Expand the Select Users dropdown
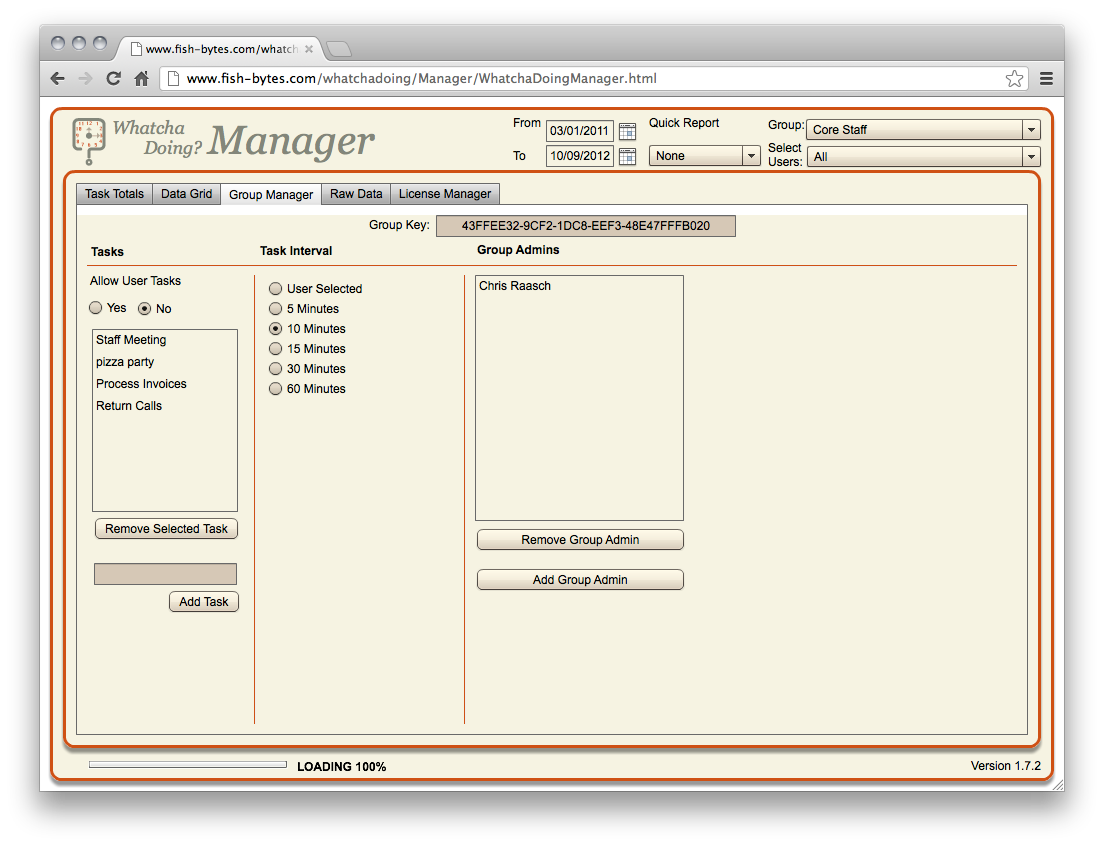This screenshot has width=1104, height=846. click(x=922, y=157)
